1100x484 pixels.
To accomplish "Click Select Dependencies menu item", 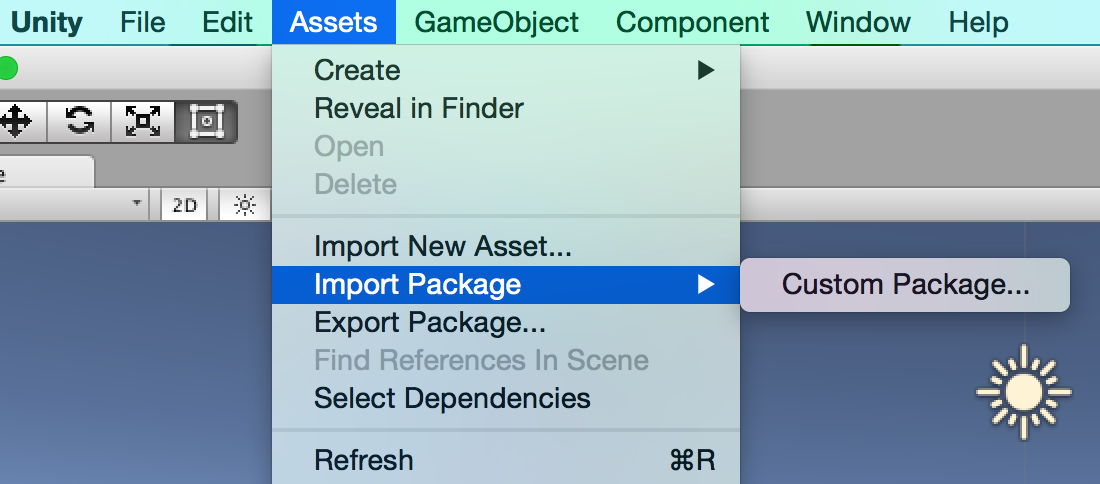I will point(452,398).
